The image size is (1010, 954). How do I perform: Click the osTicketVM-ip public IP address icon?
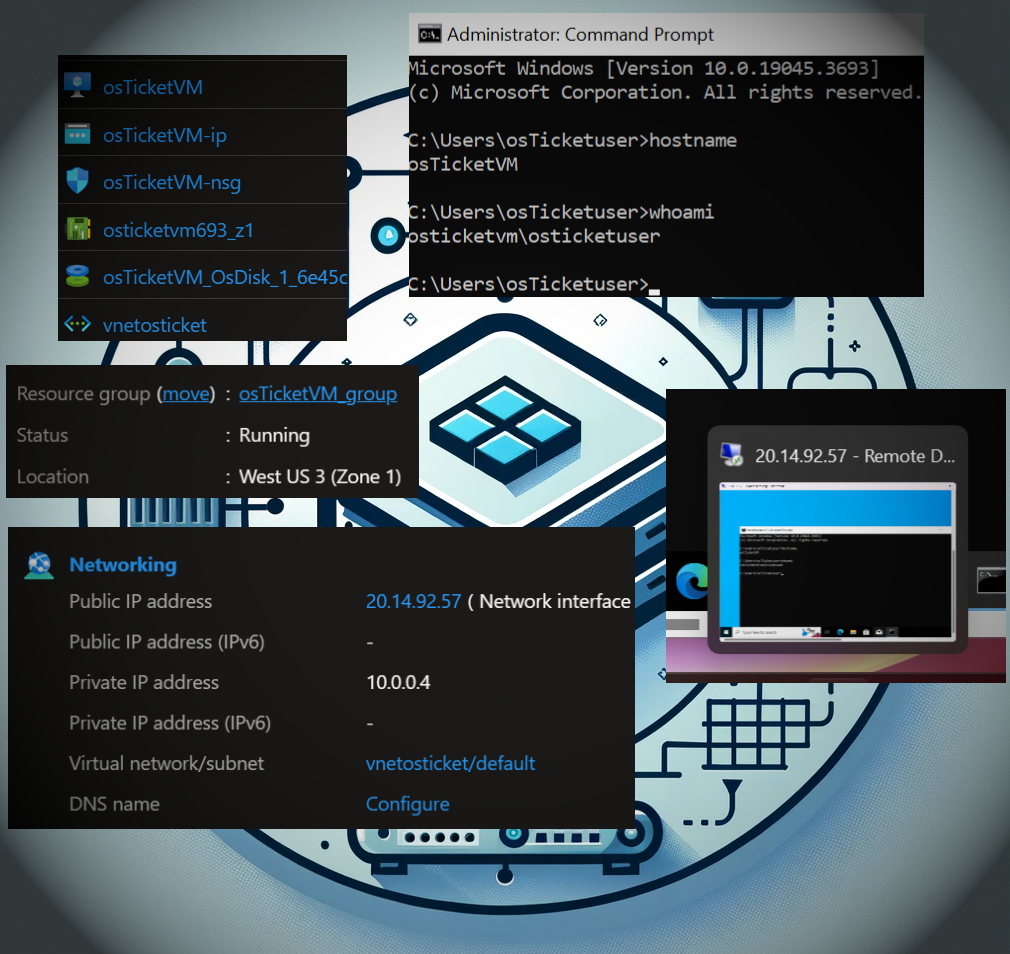(x=78, y=134)
